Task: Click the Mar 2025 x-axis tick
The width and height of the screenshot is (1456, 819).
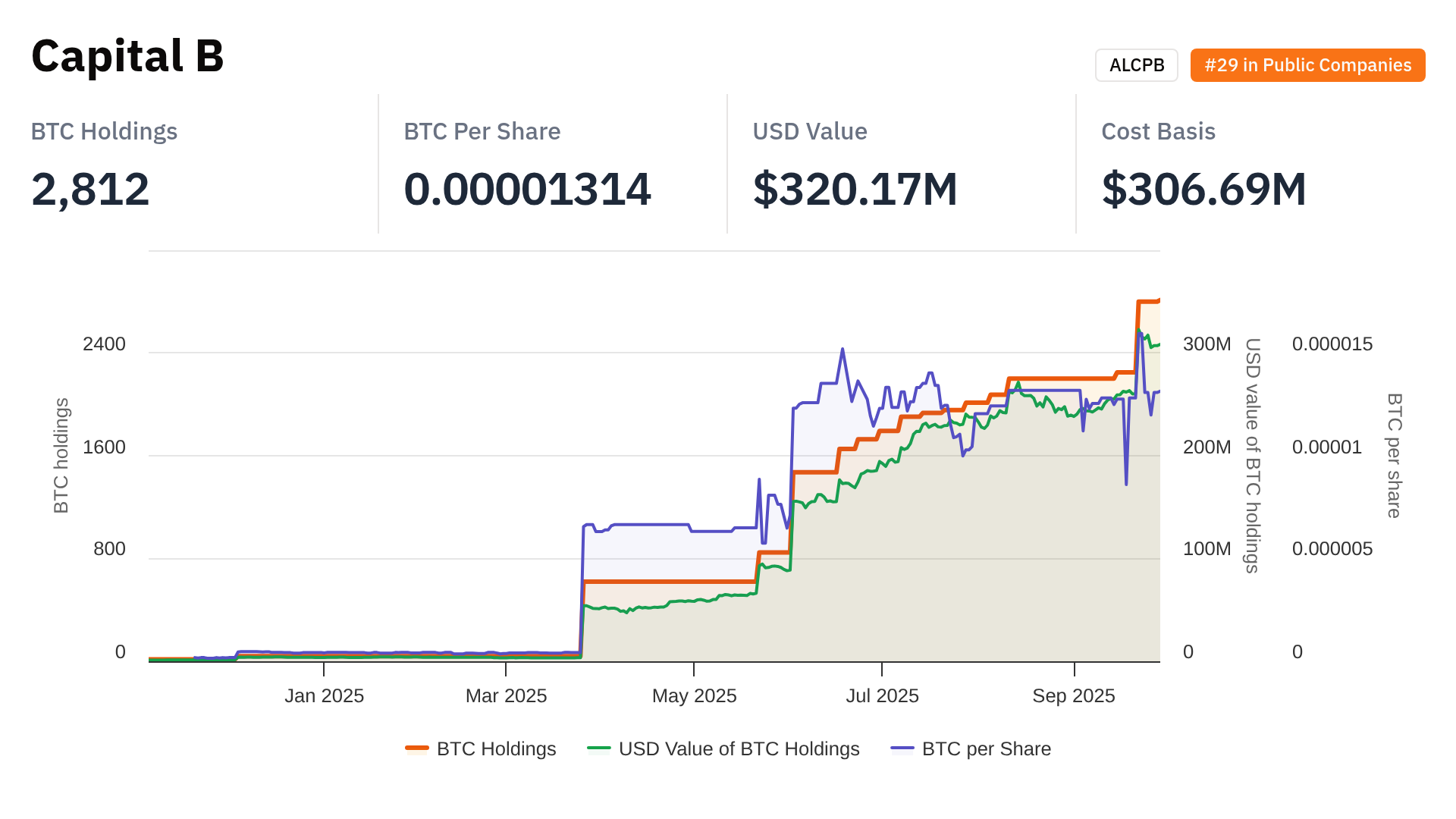Action: click(506, 695)
